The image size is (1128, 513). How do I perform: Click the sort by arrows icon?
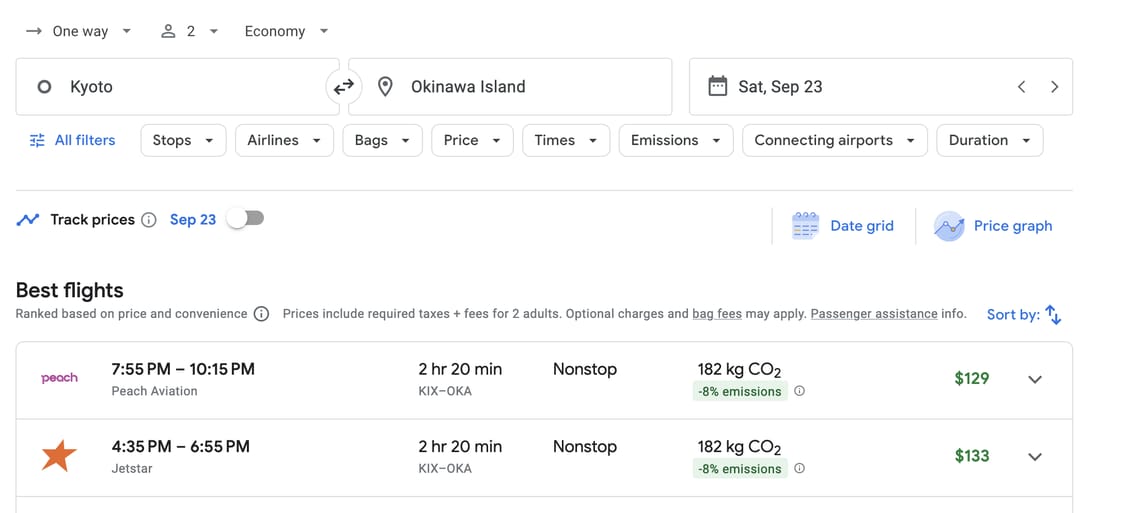[1053, 314]
